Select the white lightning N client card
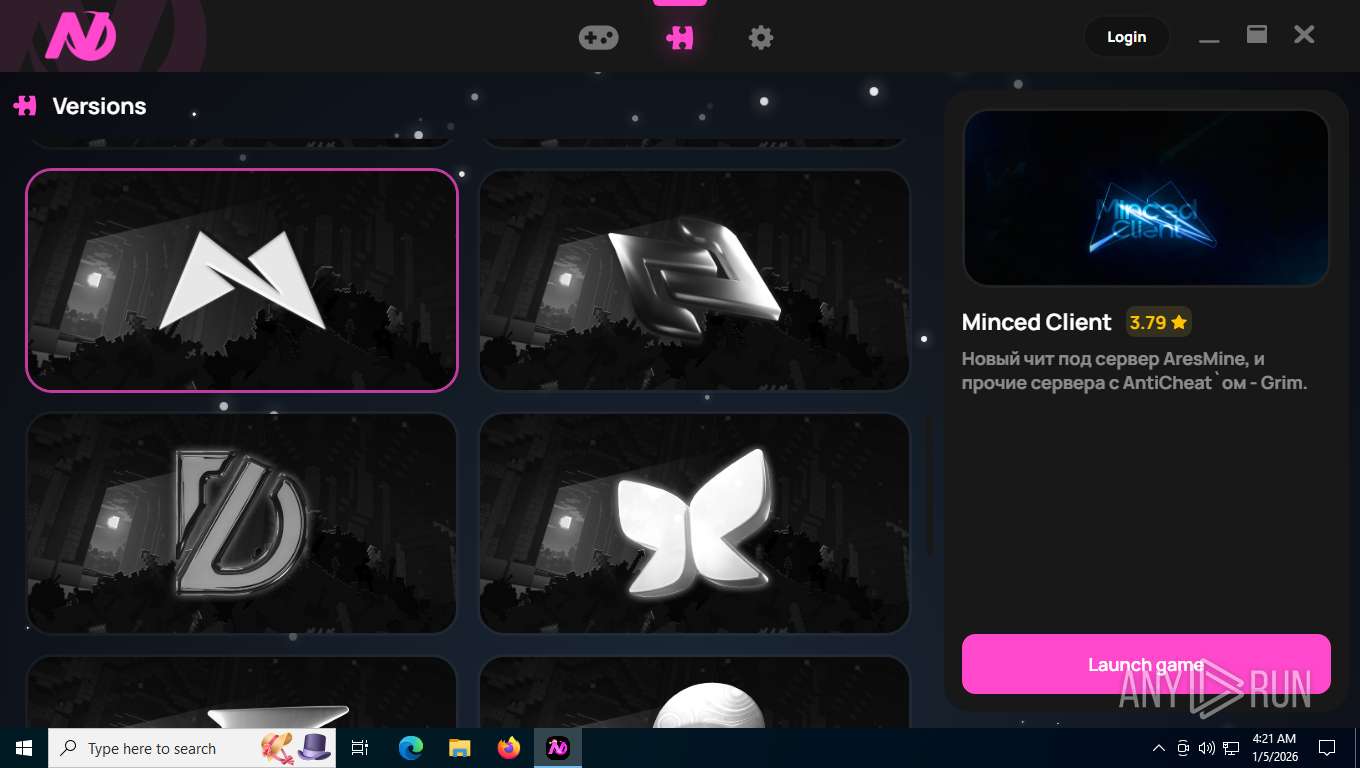This screenshot has width=1360, height=768. click(x=241, y=280)
